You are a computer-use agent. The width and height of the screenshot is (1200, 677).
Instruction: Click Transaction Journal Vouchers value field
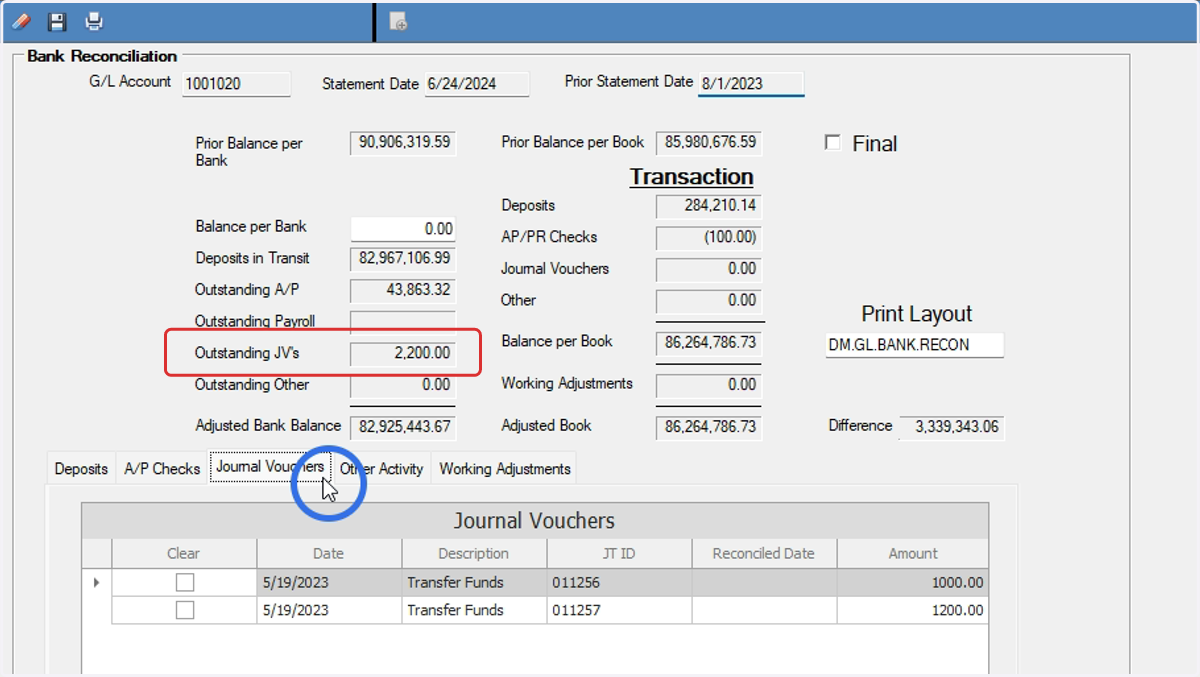pyautogui.click(x=709, y=269)
